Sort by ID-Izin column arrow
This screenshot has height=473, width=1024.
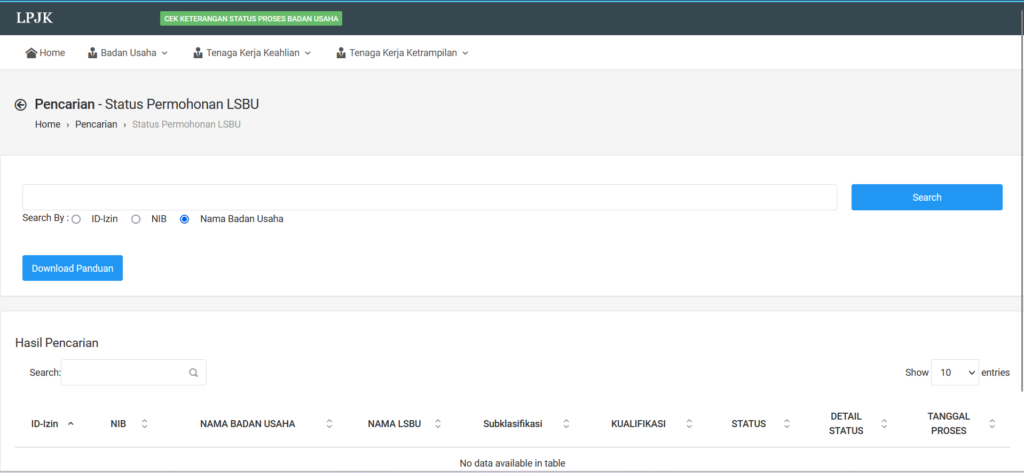[70, 424]
